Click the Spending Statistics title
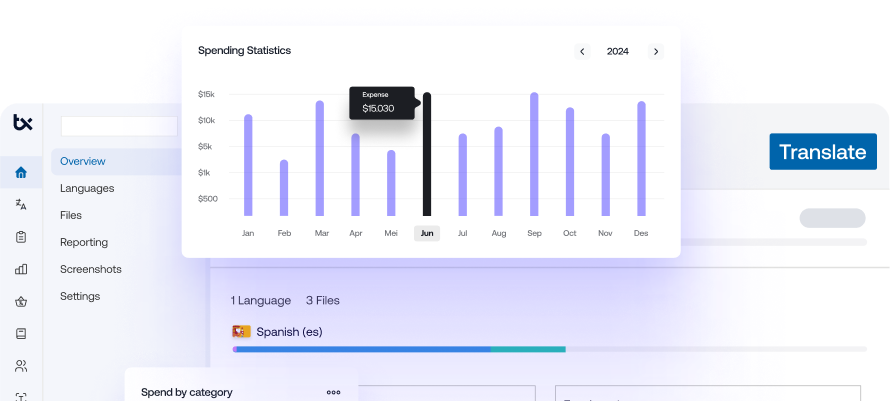Screen dimensions: 890x401 pyautogui.click(x=245, y=51)
